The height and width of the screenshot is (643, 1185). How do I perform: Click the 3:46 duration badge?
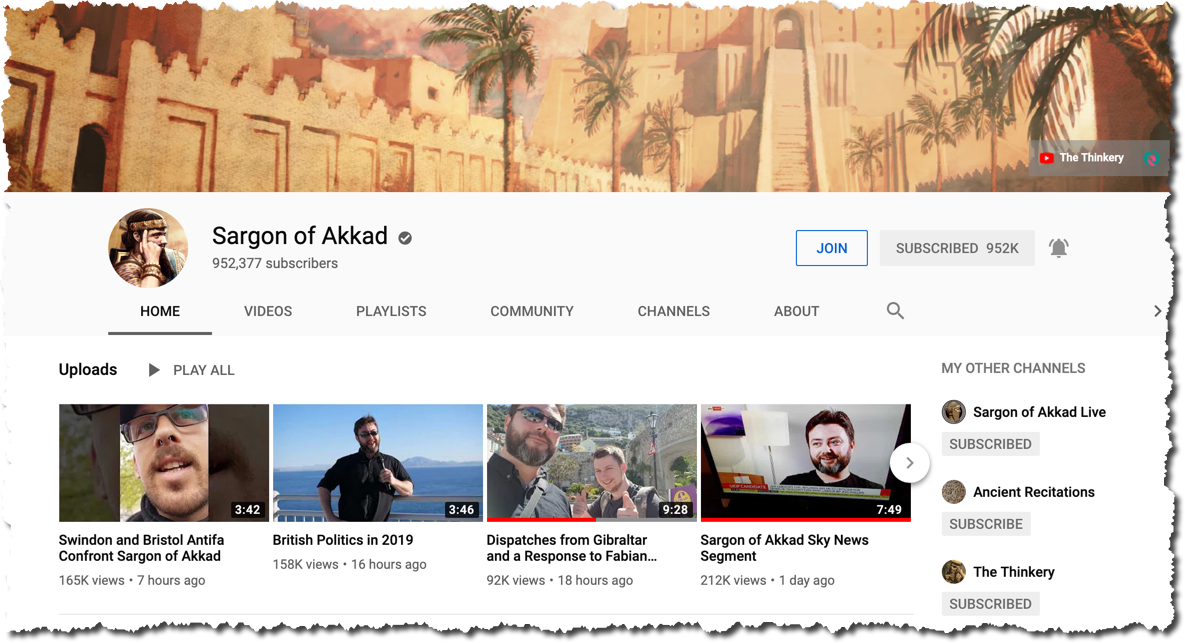click(x=461, y=509)
